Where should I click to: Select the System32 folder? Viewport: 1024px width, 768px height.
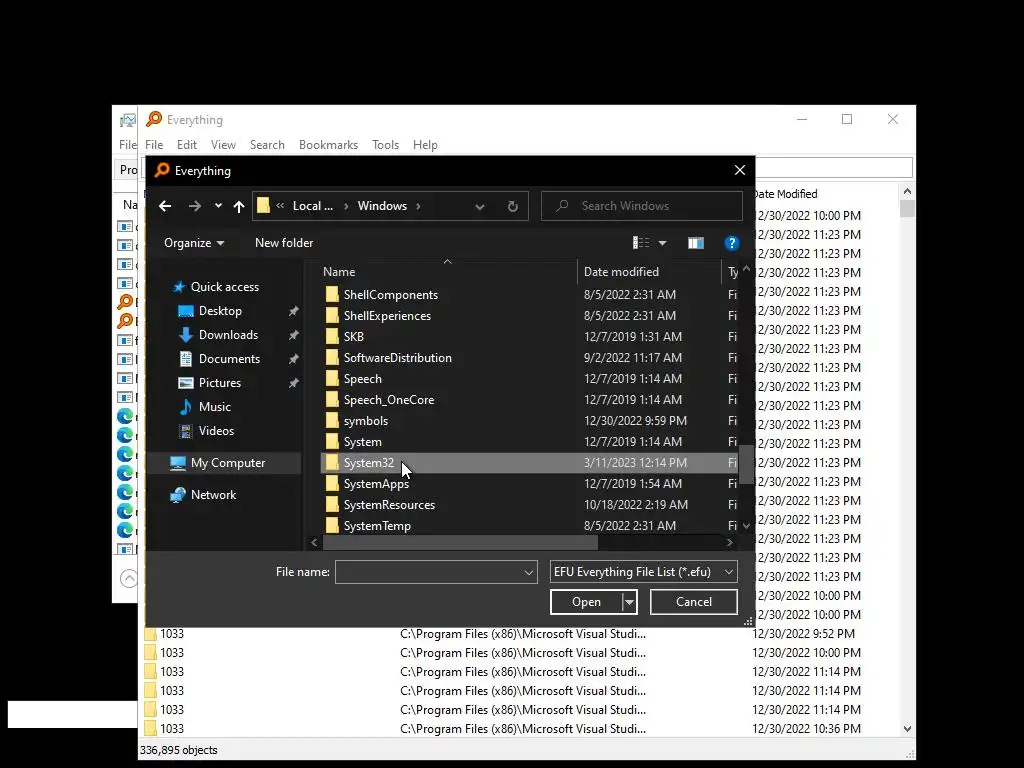click(529, 462)
